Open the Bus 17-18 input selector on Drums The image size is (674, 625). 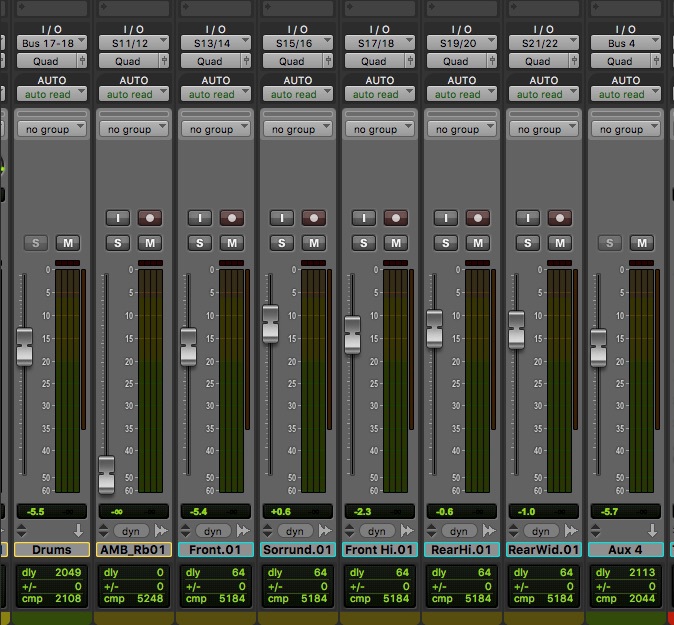(x=52, y=43)
